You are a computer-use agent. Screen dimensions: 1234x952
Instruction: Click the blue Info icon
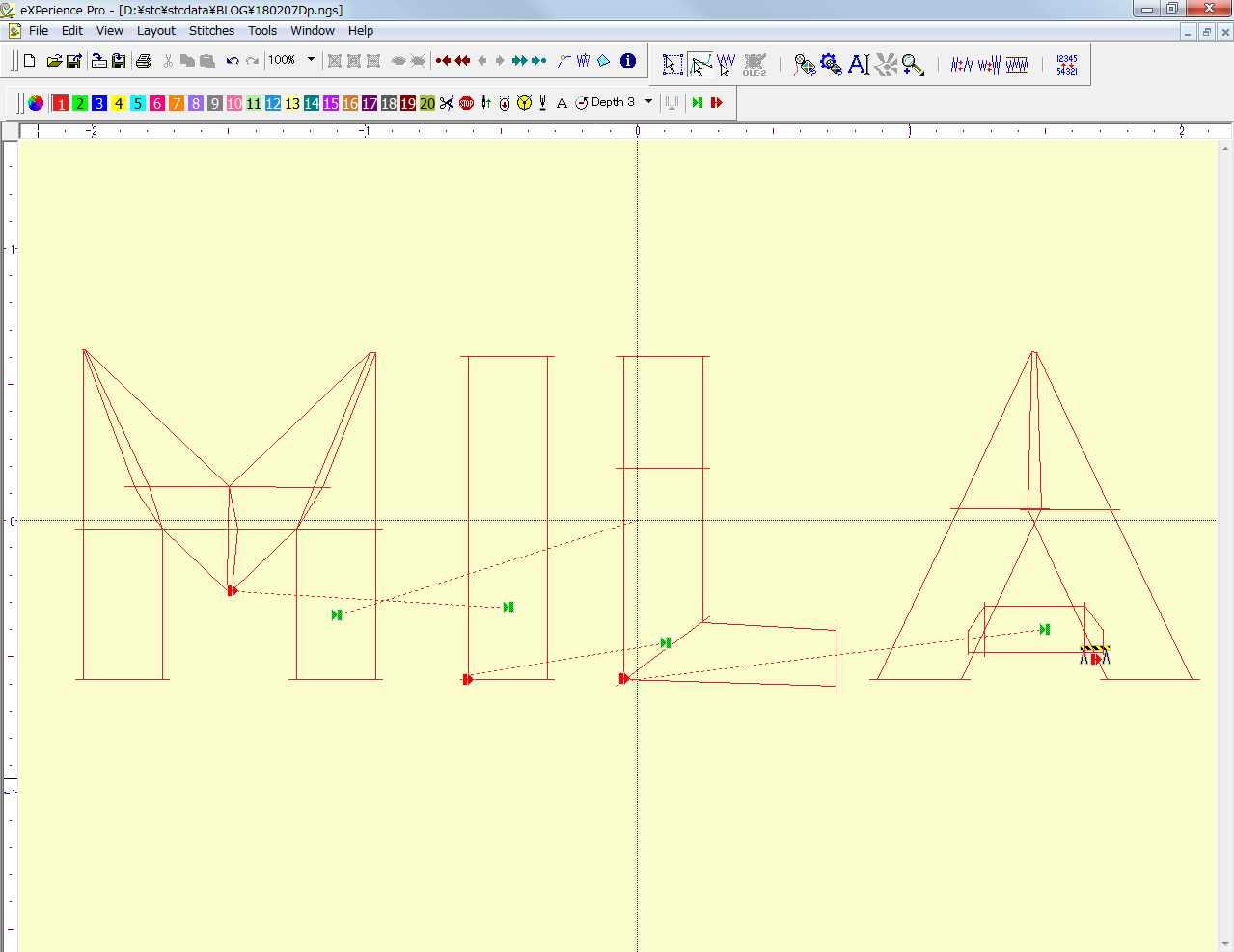coord(628,61)
